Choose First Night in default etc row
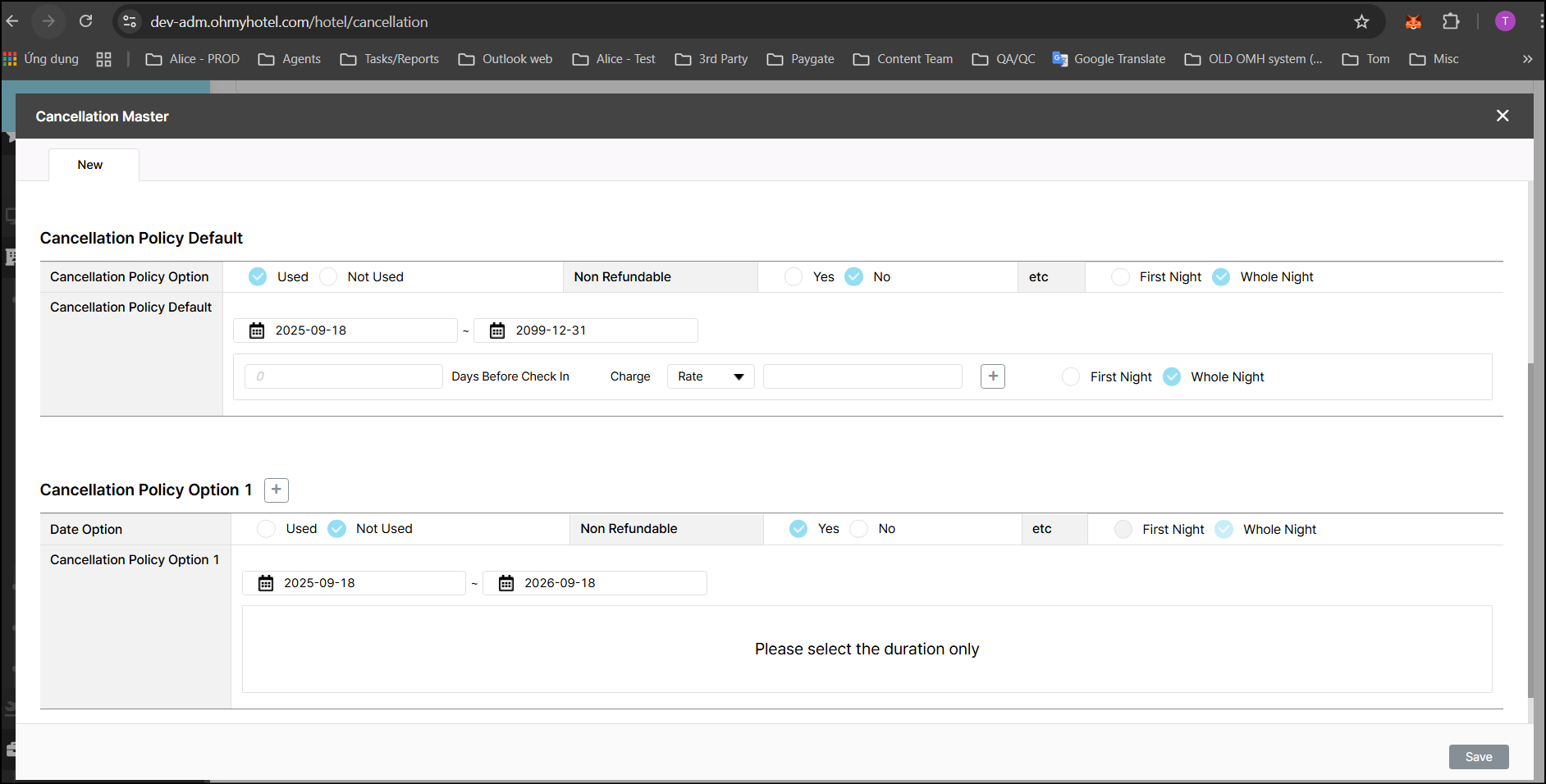The width and height of the screenshot is (1546, 784). (1120, 277)
